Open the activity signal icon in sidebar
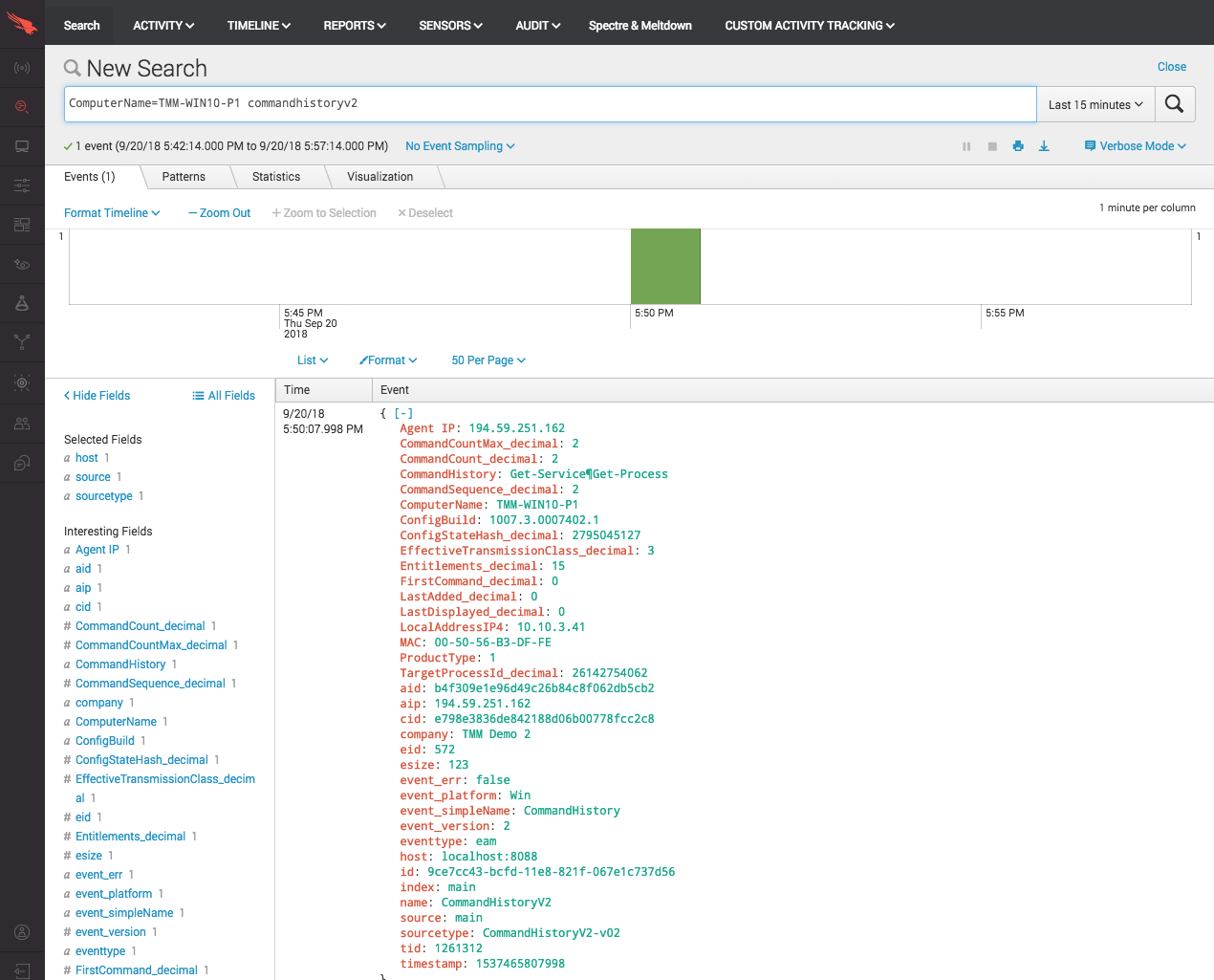 click(22, 68)
